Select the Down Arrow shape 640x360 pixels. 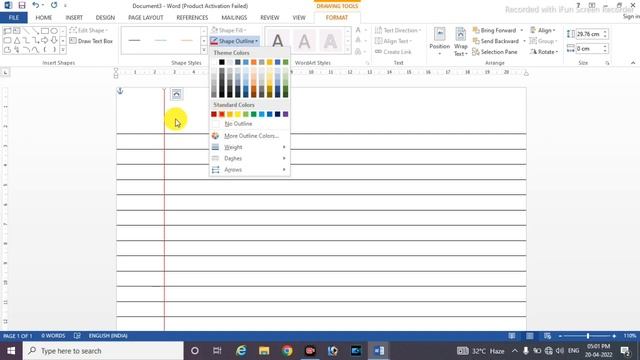pyautogui.click(x=54, y=40)
